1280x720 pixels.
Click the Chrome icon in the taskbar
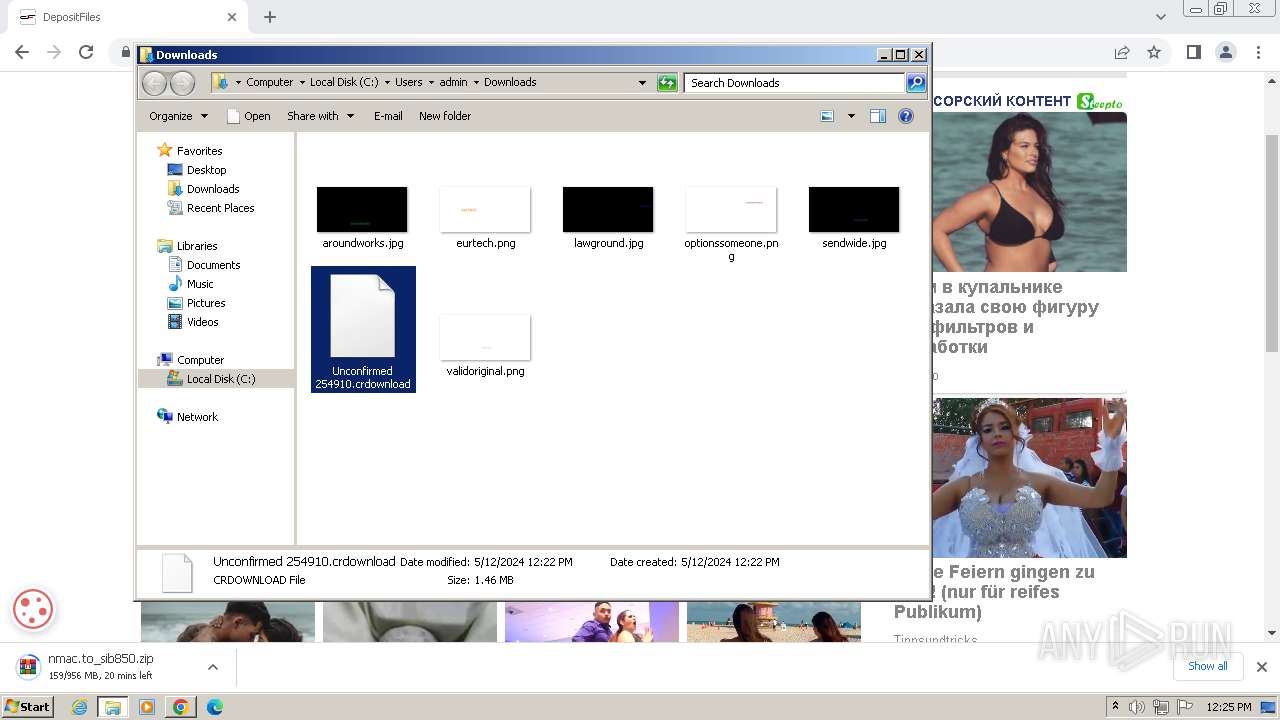pyautogui.click(x=180, y=707)
